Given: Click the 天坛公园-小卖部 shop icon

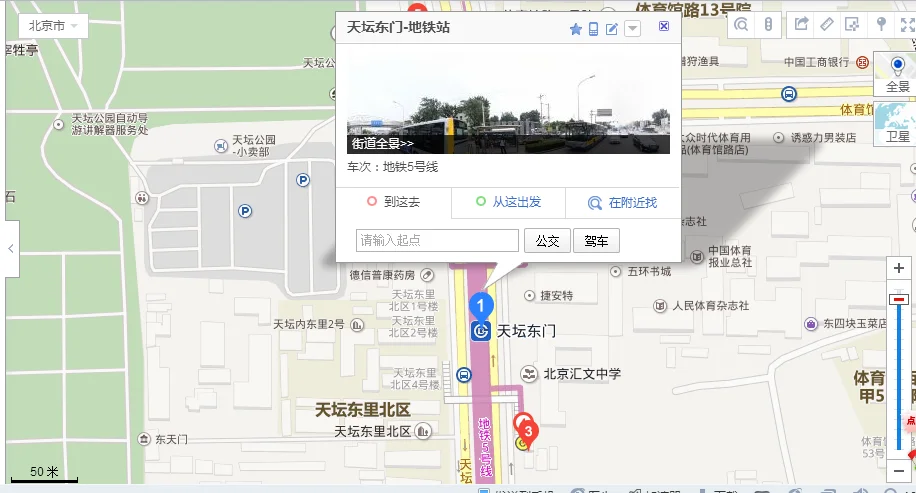Looking at the screenshot, I should coord(221,146).
